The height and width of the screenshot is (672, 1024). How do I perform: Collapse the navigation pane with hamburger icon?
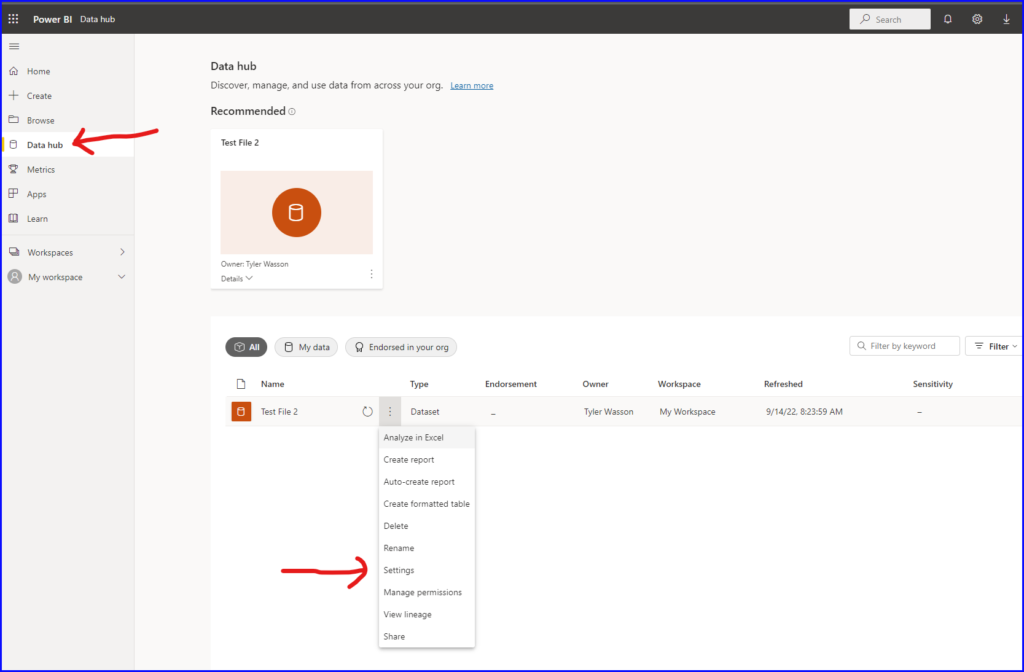click(x=14, y=46)
